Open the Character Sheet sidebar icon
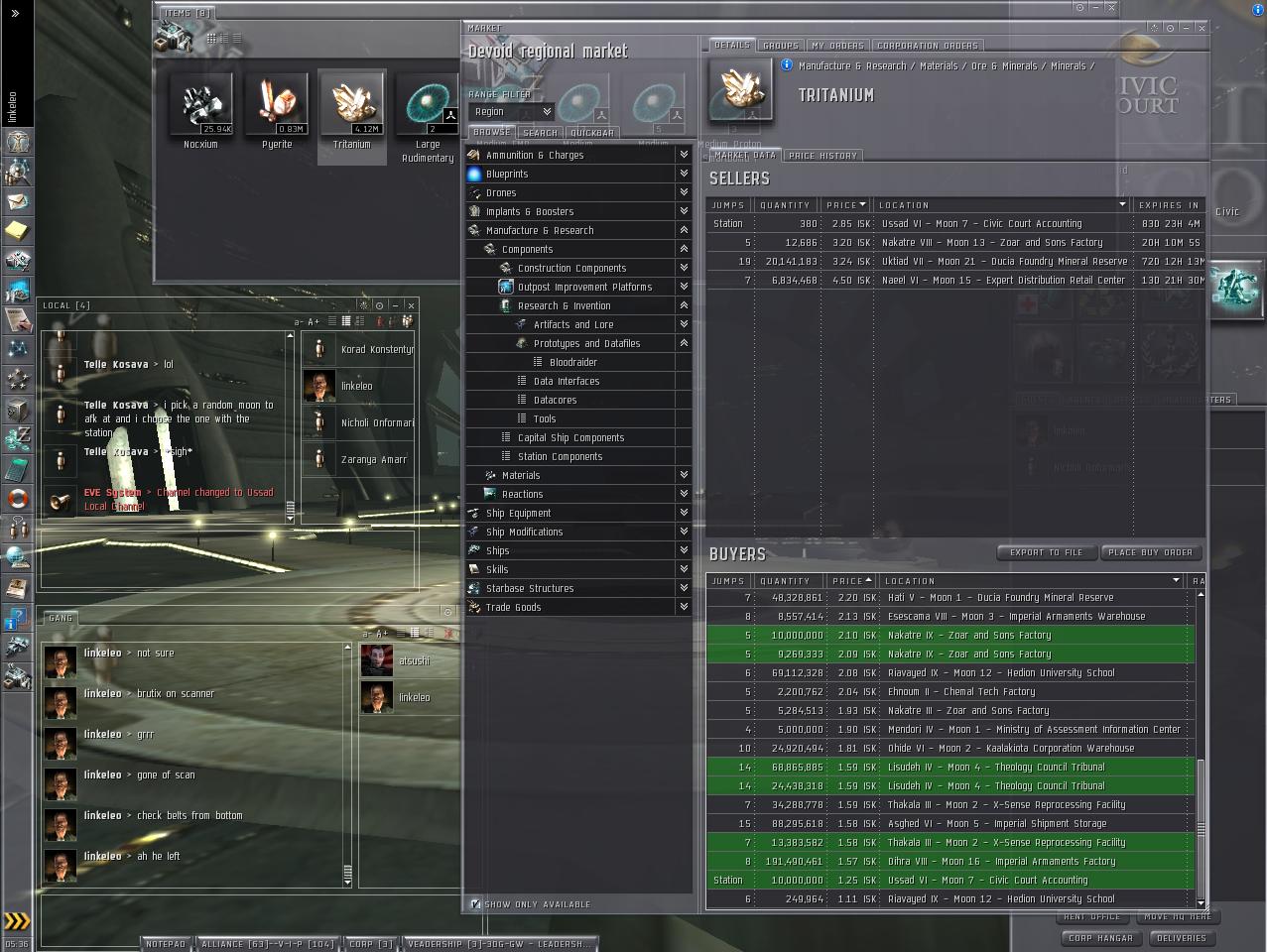This screenshot has height=952, width=1267. point(17,142)
